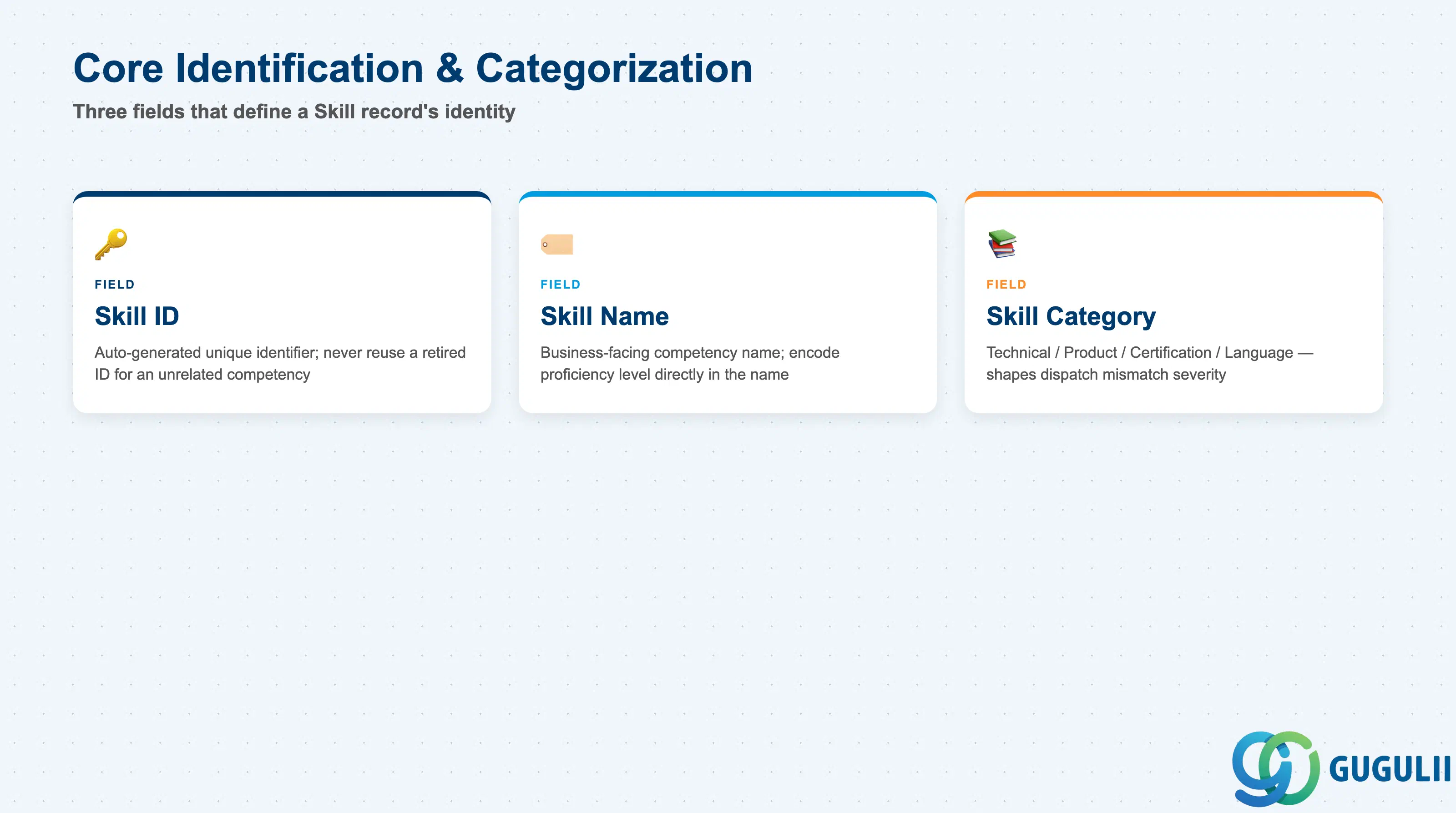Select the subtitle "Three fields that define a Skill record's identity"
Viewport: 1456px width, 813px height.
[294, 112]
